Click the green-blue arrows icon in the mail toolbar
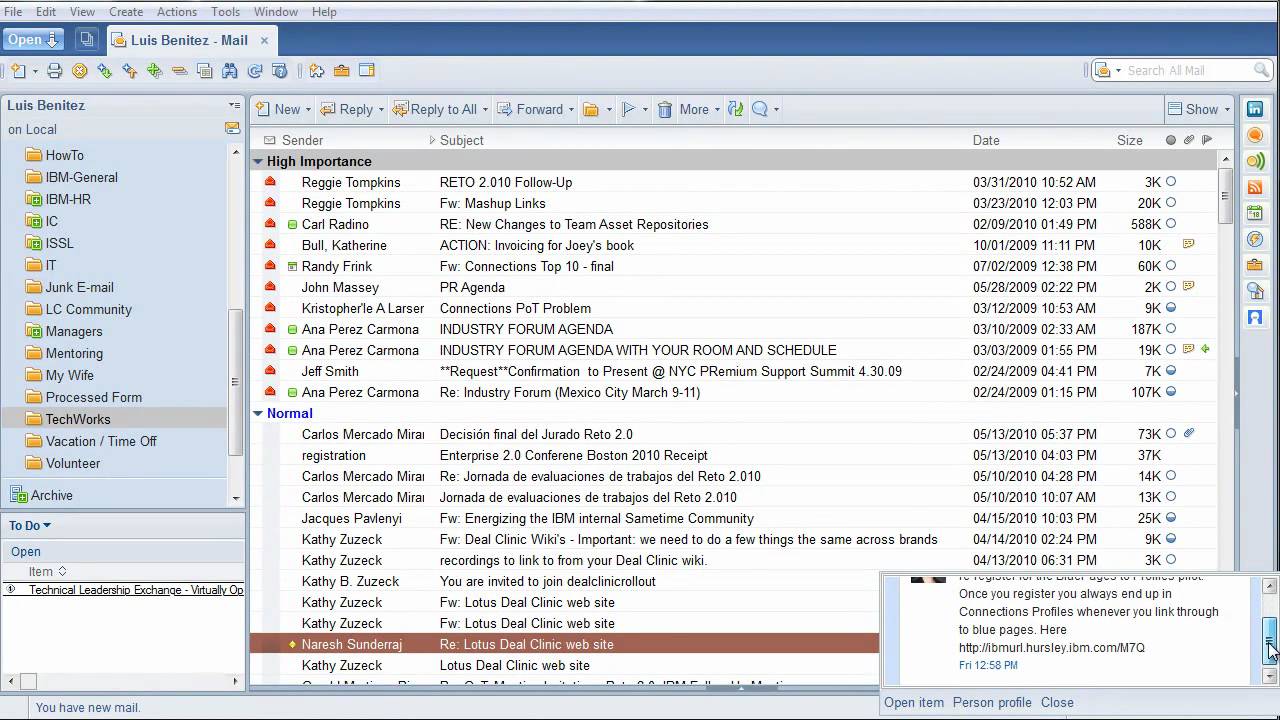Viewport: 1280px width, 720px height. [x=736, y=110]
